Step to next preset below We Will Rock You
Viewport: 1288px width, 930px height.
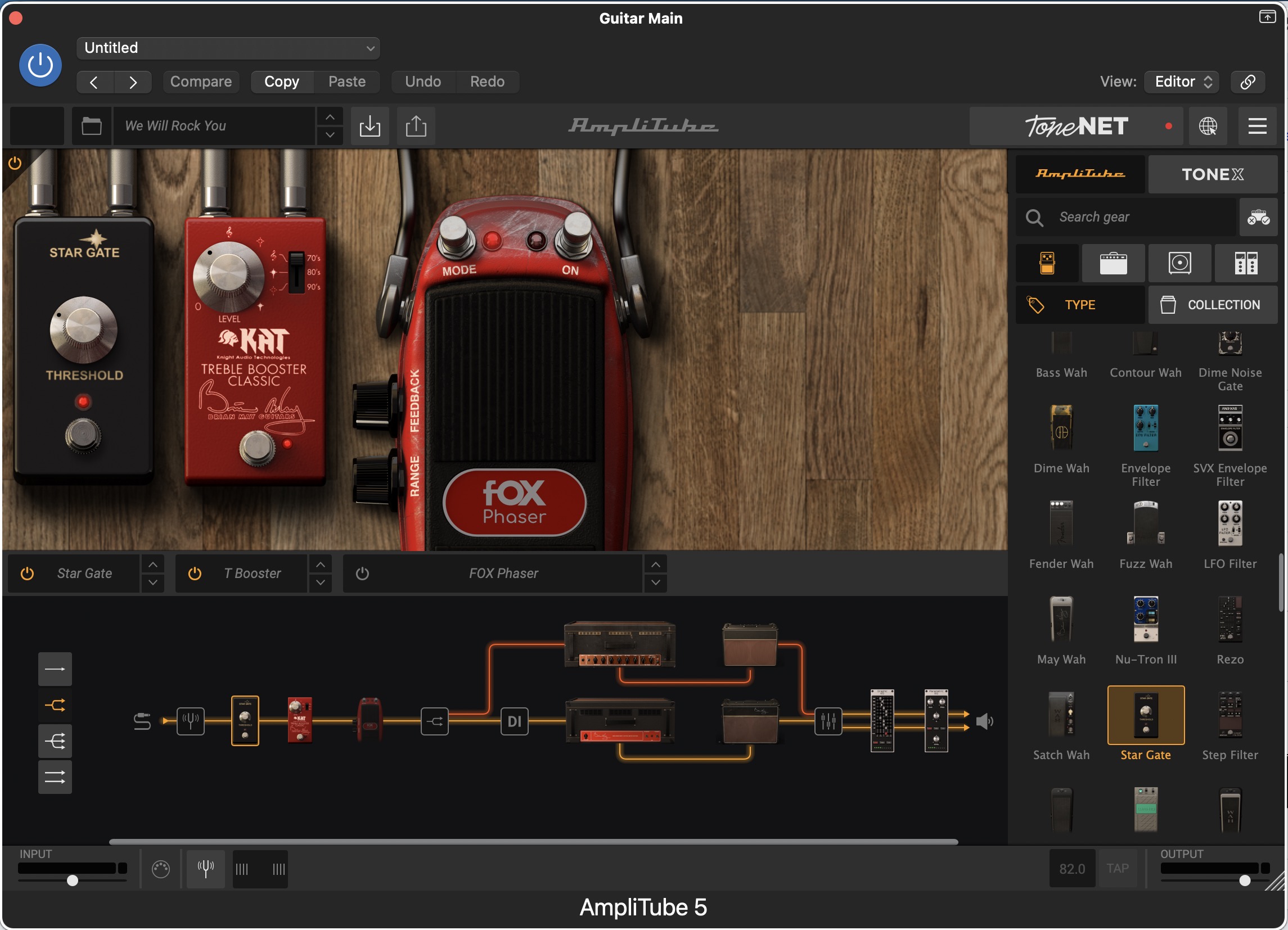coord(330,135)
